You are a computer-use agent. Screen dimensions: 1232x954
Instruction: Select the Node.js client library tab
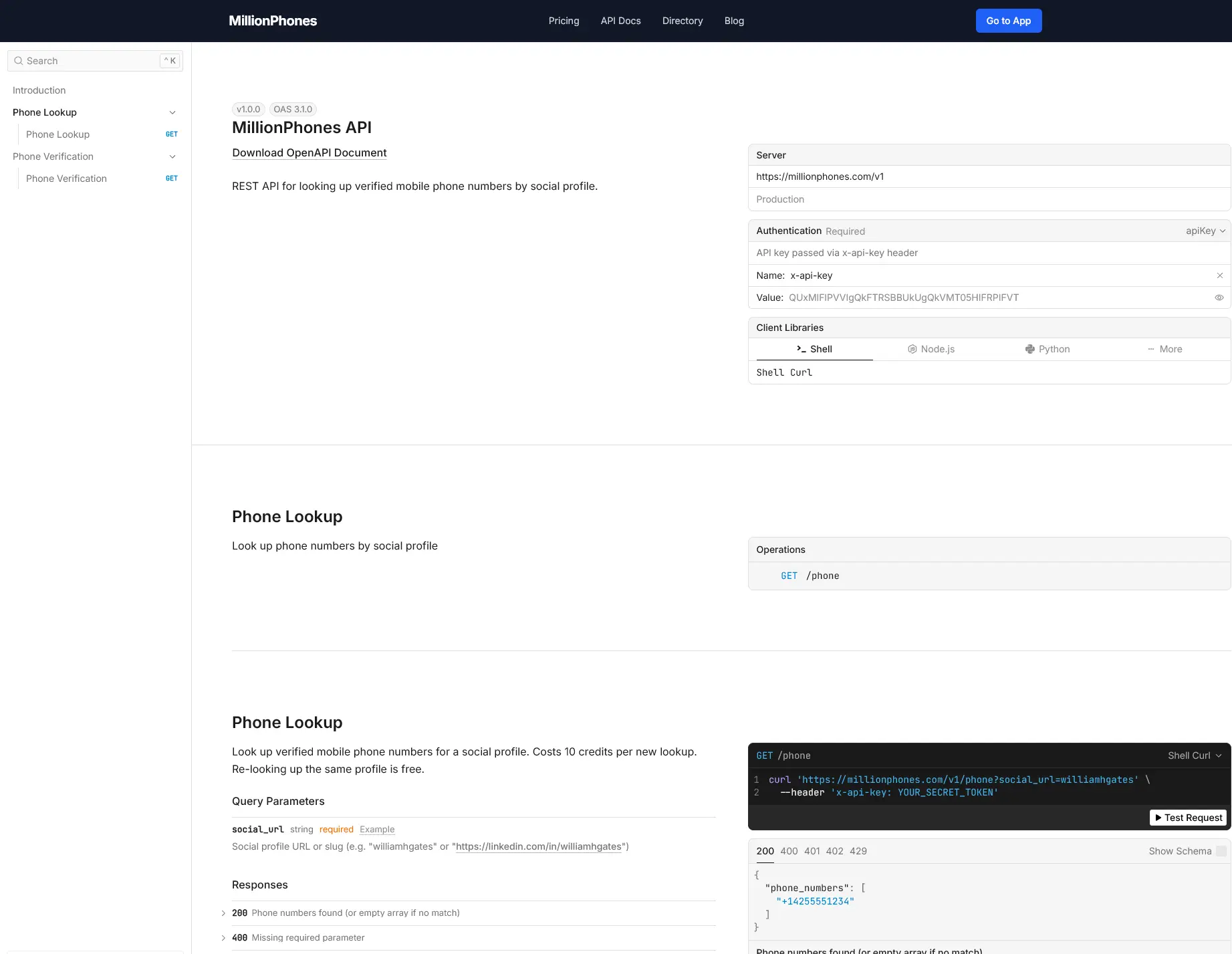pyautogui.click(x=931, y=349)
